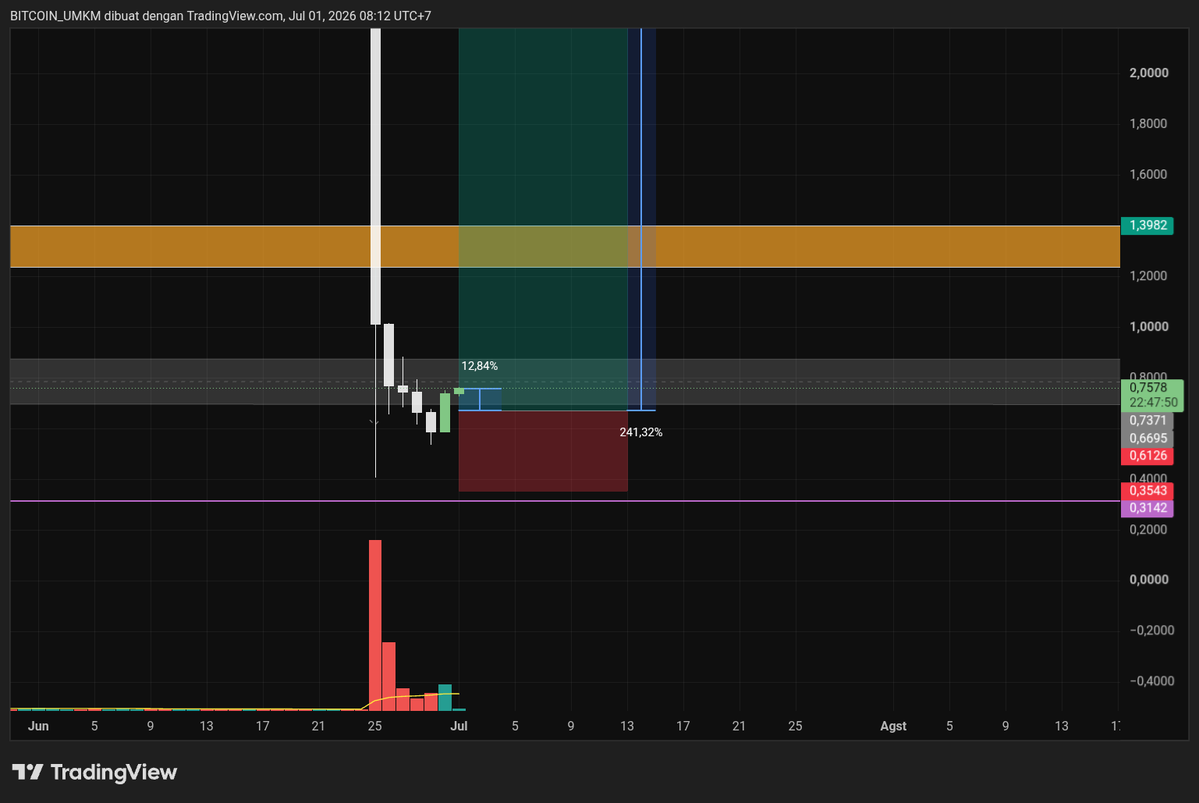The width and height of the screenshot is (1199, 803).
Task: Select the purple horizontal line
Action: click(564, 501)
